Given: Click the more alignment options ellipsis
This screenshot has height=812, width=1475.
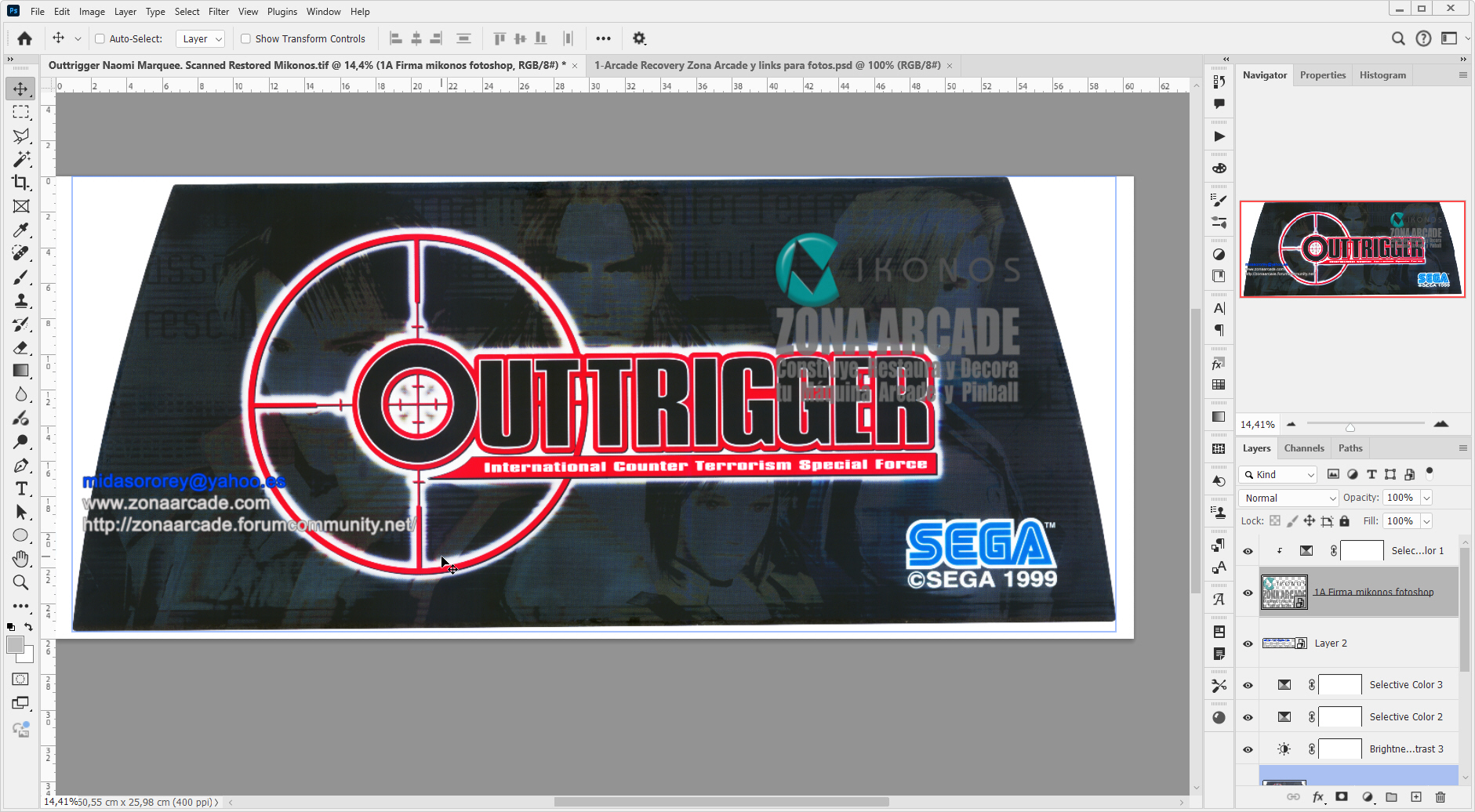Looking at the screenshot, I should click(x=603, y=38).
